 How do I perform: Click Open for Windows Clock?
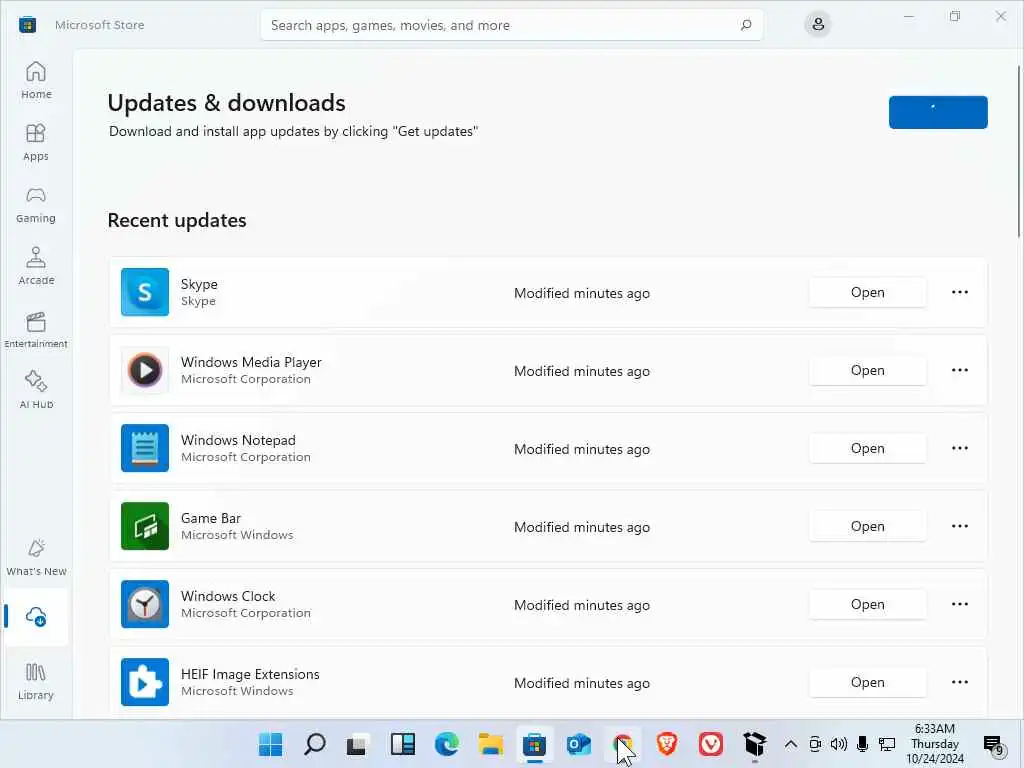867,604
